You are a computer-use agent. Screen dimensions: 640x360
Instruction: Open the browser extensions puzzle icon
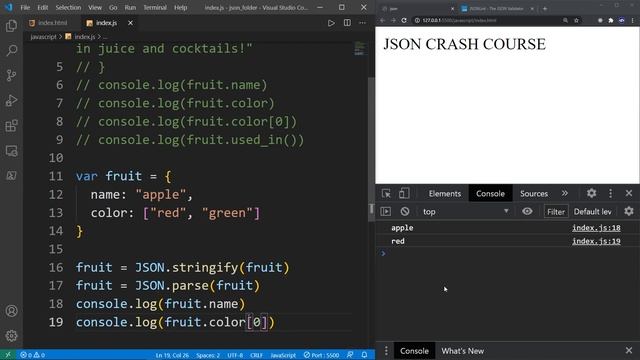click(611, 20)
